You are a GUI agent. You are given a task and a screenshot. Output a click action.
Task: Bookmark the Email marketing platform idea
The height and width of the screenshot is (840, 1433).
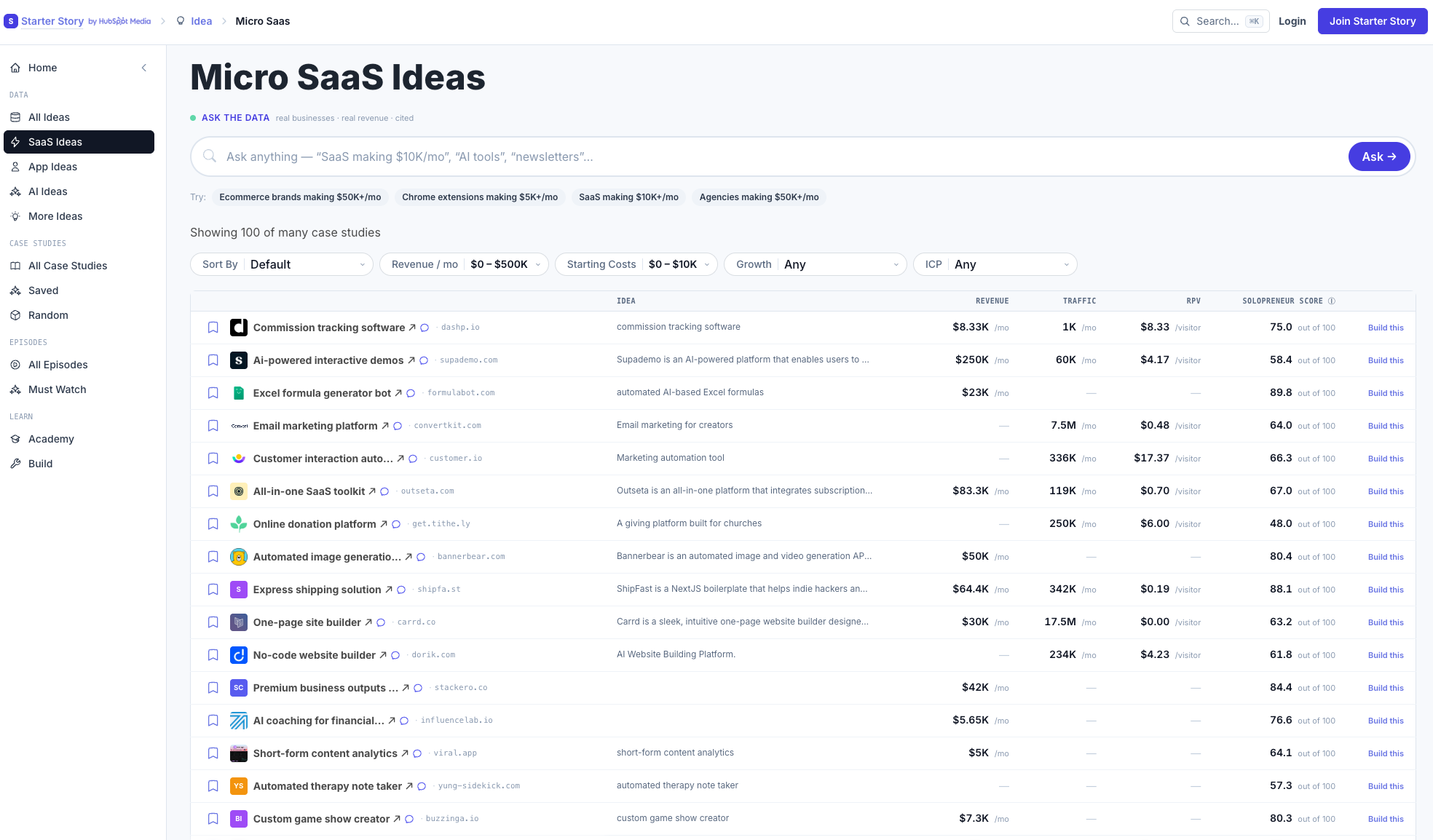coord(213,426)
